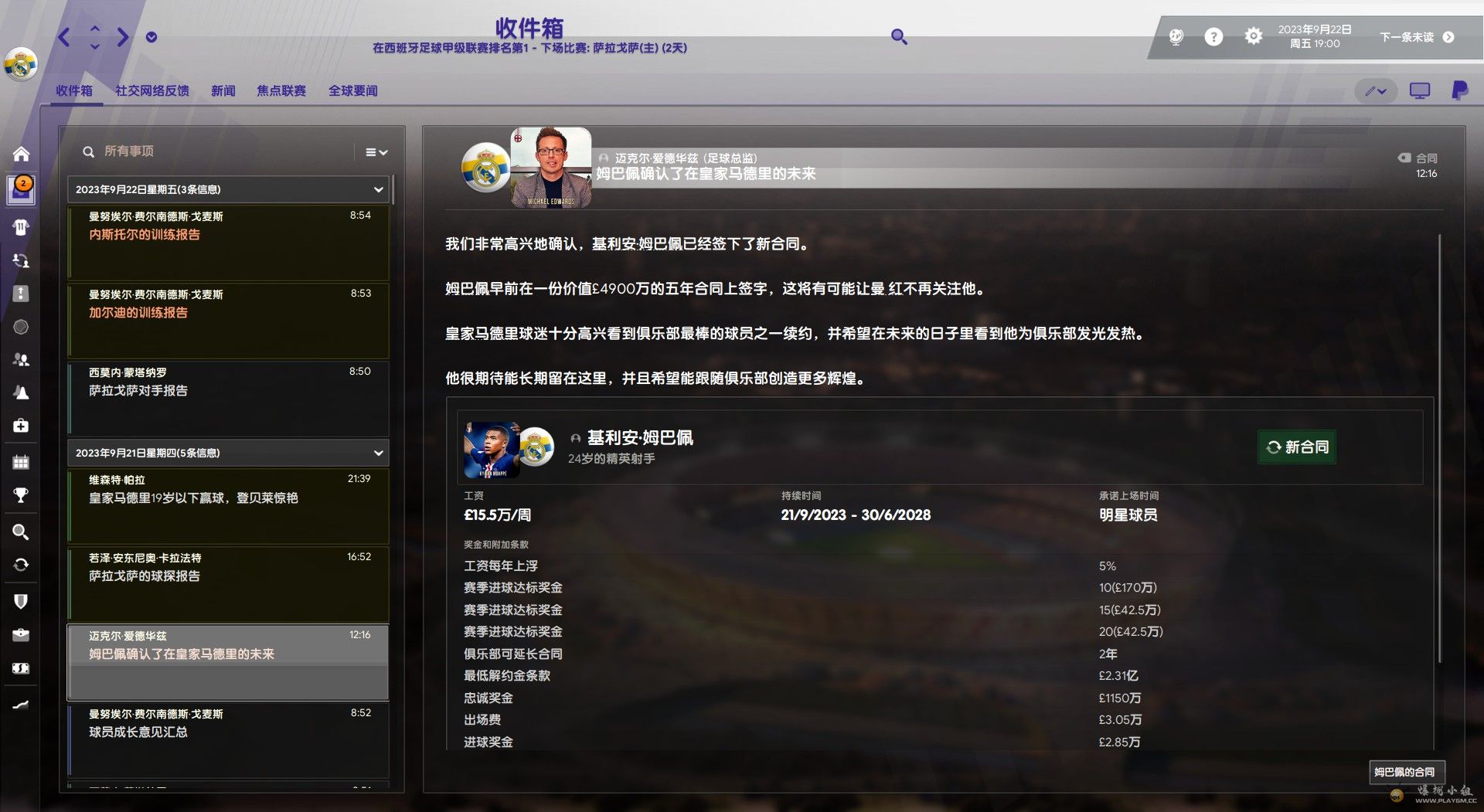Switch to the 全球要闻 tab
Viewport: 1484px width, 812px height.
click(353, 90)
